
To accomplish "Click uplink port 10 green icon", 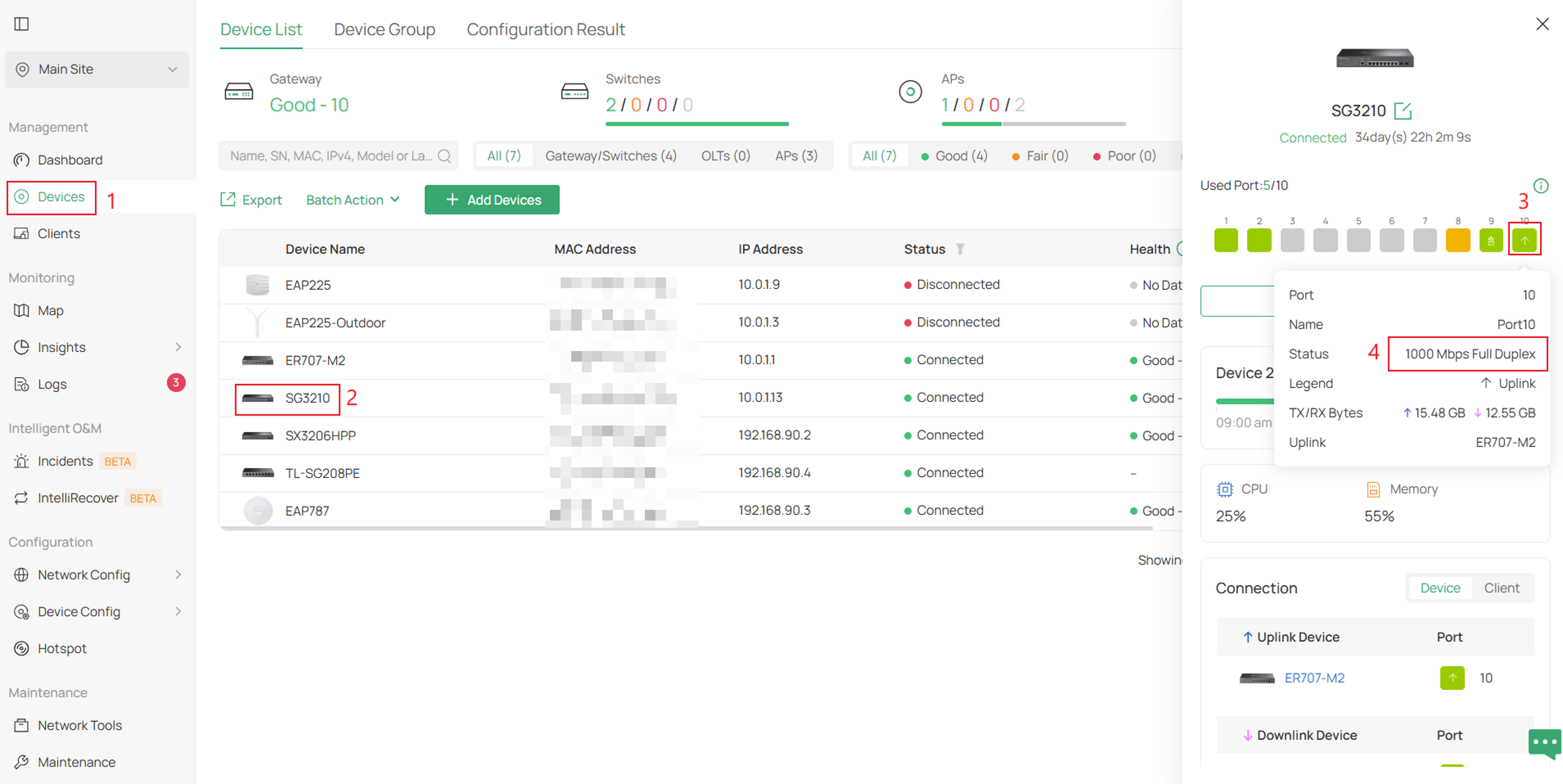I will click(1452, 678).
